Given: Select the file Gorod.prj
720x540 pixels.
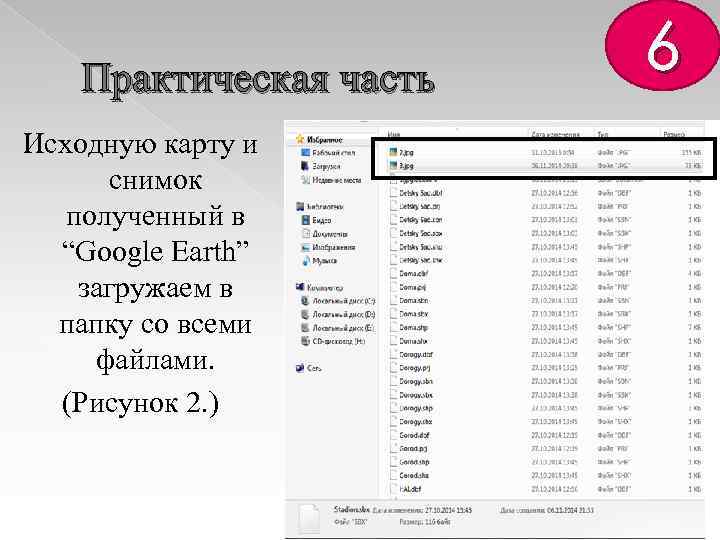Looking at the screenshot, I should [x=413, y=449].
